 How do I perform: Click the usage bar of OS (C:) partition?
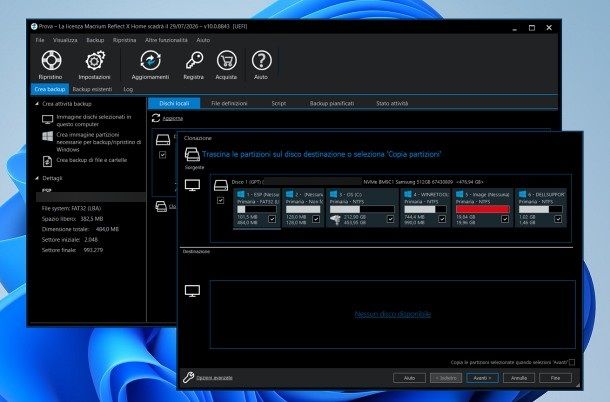pyautogui.click(x=362, y=209)
